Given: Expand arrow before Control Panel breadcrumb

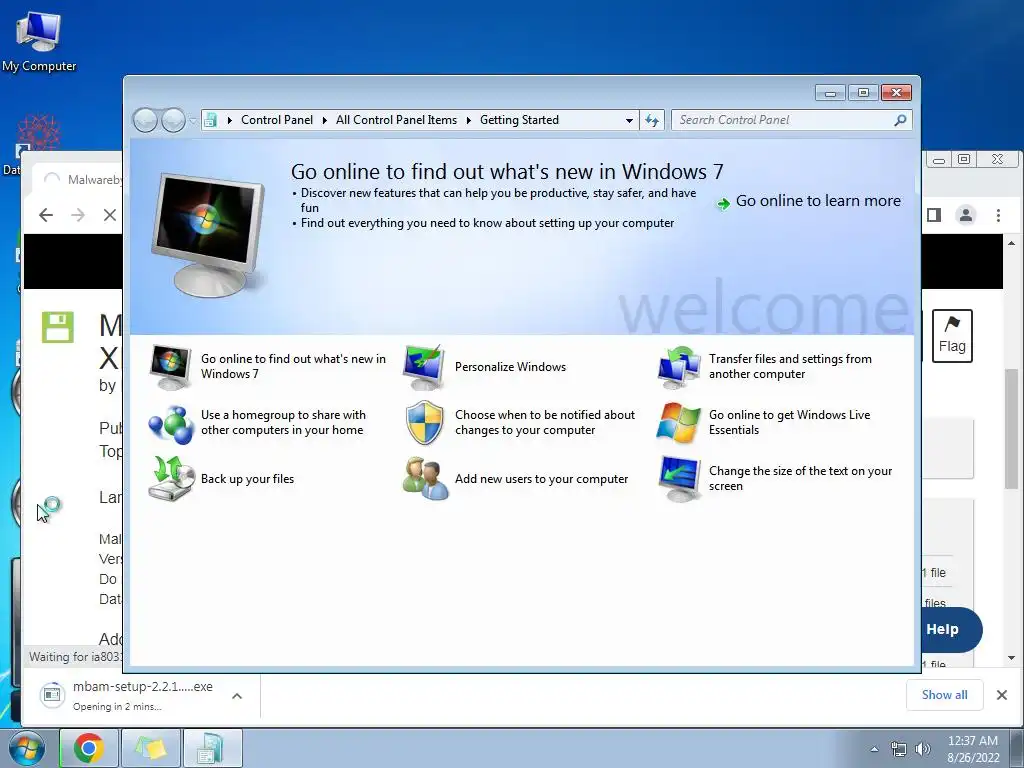Looking at the screenshot, I should point(229,120).
